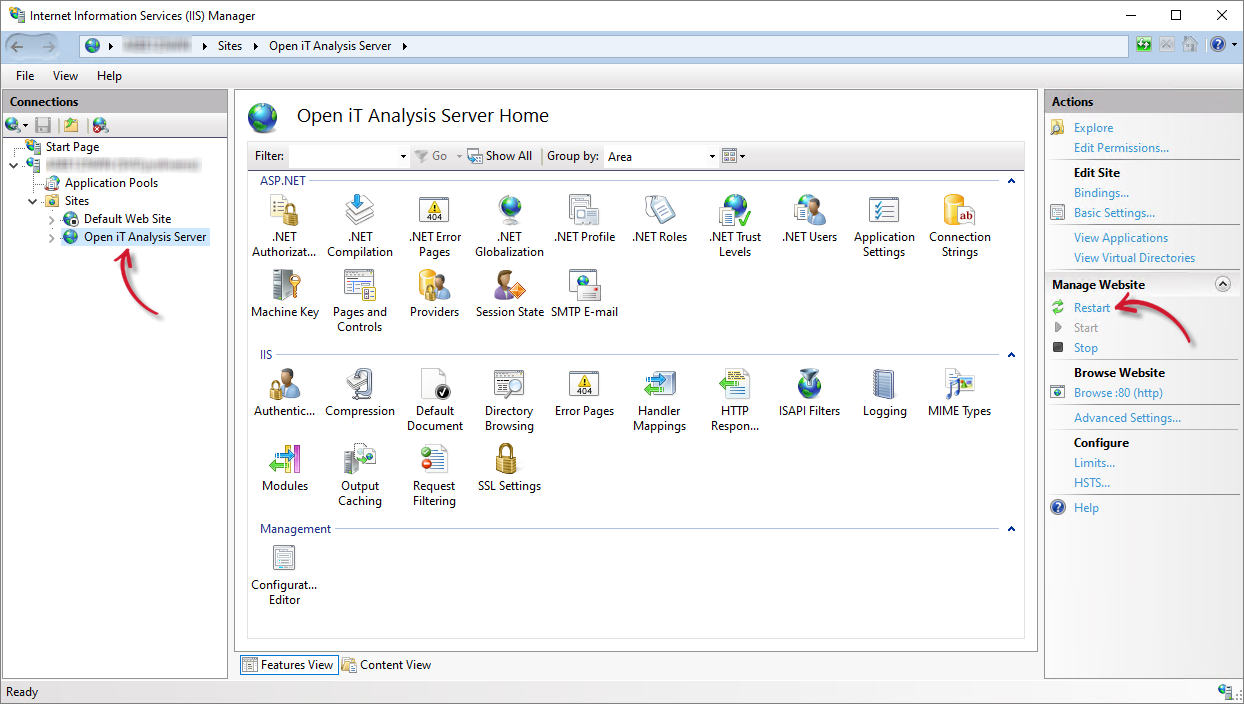Open the MIME Types icon
Image resolution: width=1244 pixels, height=704 pixels.
coord(959,392)
